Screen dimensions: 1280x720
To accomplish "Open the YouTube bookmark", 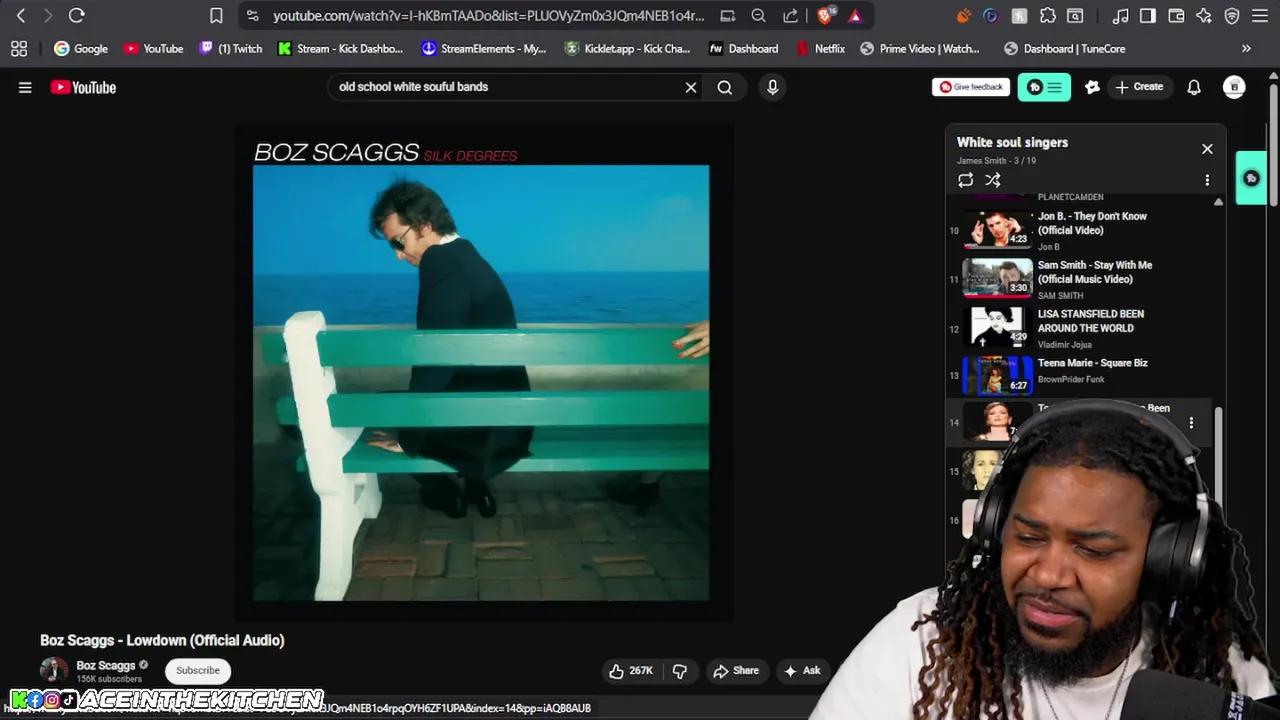I will pos(153,48).
